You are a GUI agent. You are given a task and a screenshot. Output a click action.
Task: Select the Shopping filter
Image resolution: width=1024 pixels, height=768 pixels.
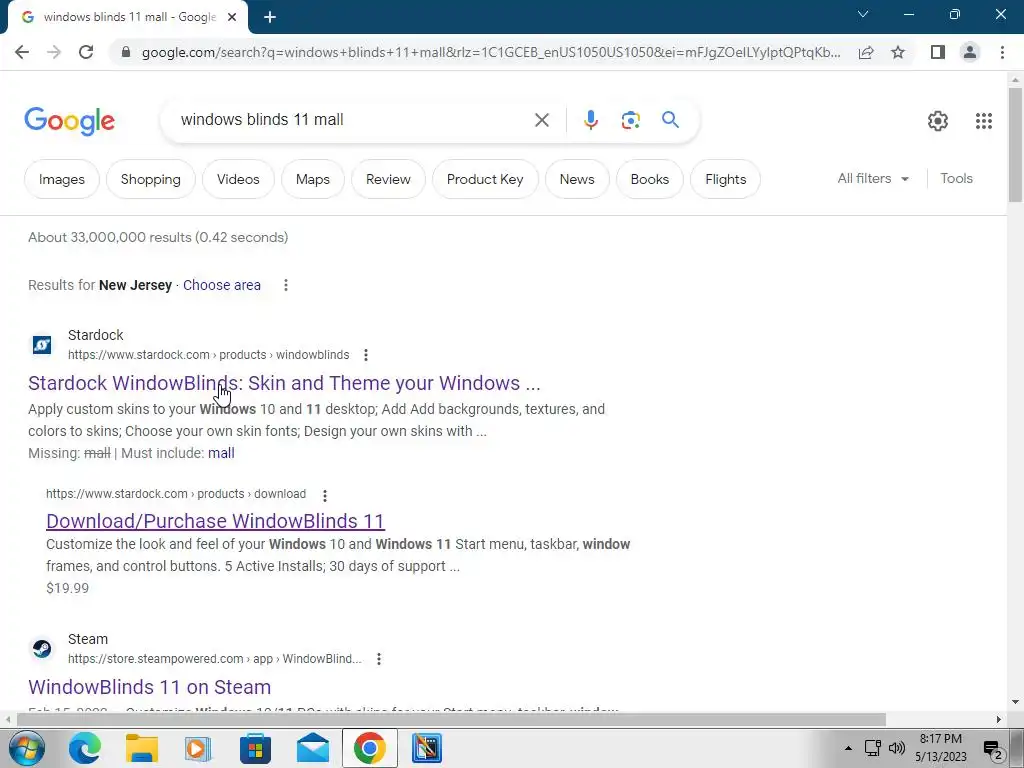pos(151,179)
